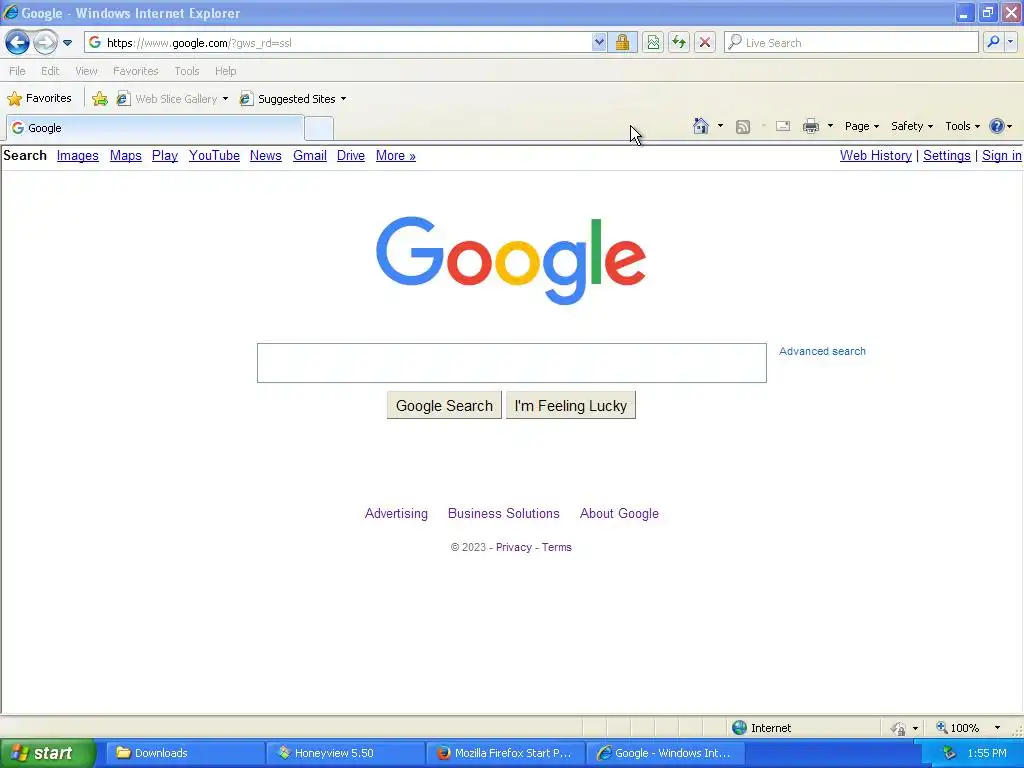The image size is (1024, 768).
Task: Open Suggested Sites dropdown
Action: tap(293, 99)
